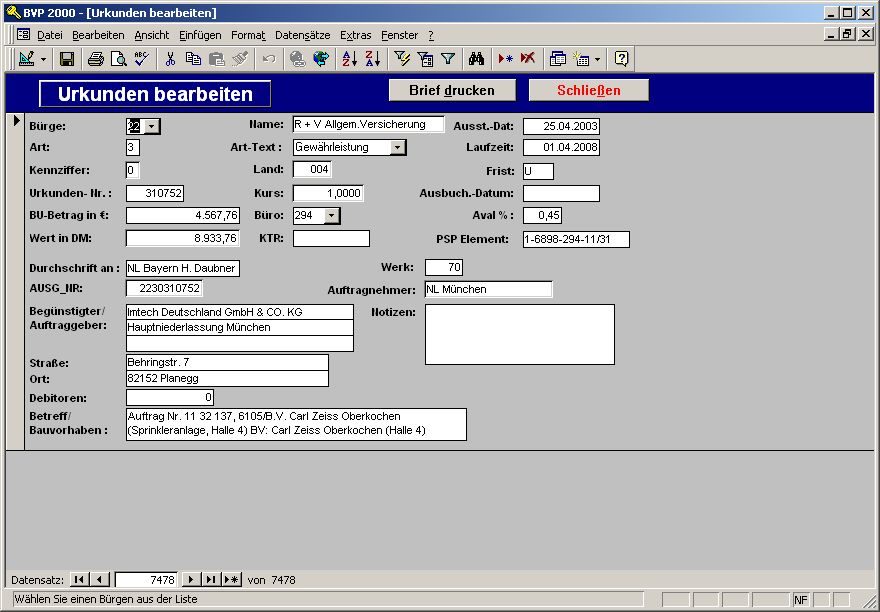Sort descending with Z-A icon

[373, 58]
